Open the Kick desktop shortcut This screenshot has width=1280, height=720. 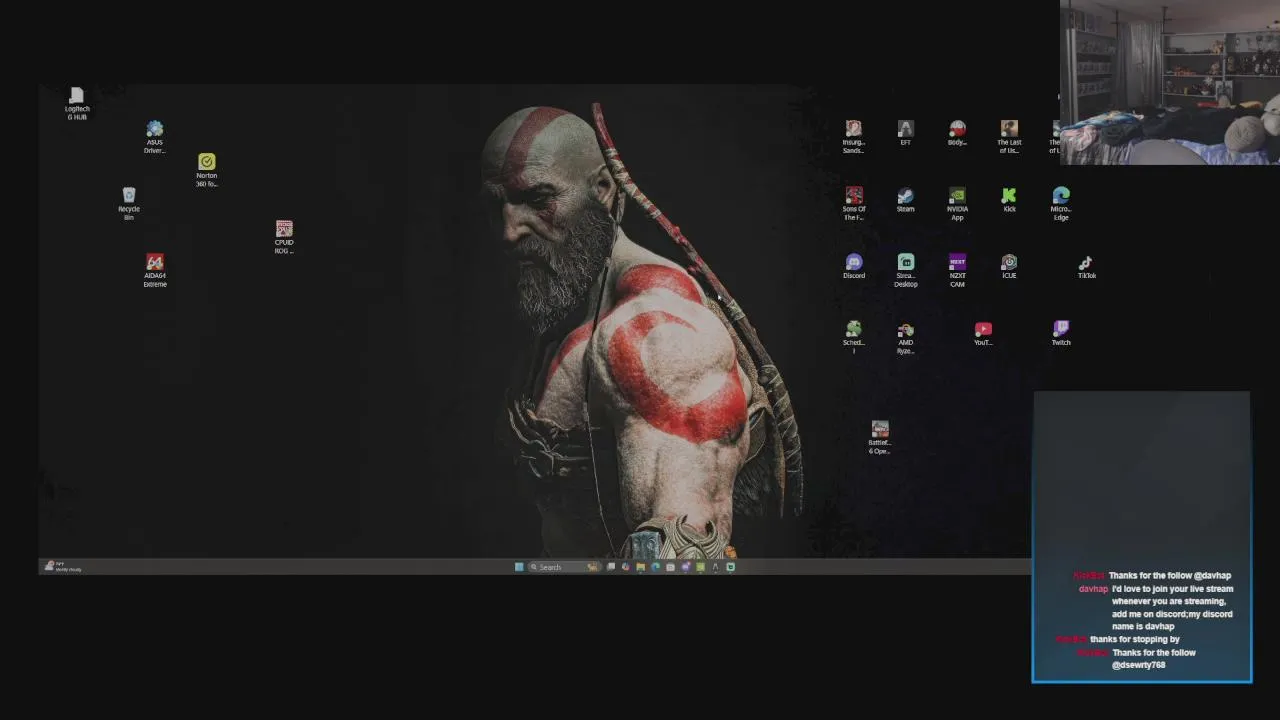pyautogui.click(x=1009, y=200)
